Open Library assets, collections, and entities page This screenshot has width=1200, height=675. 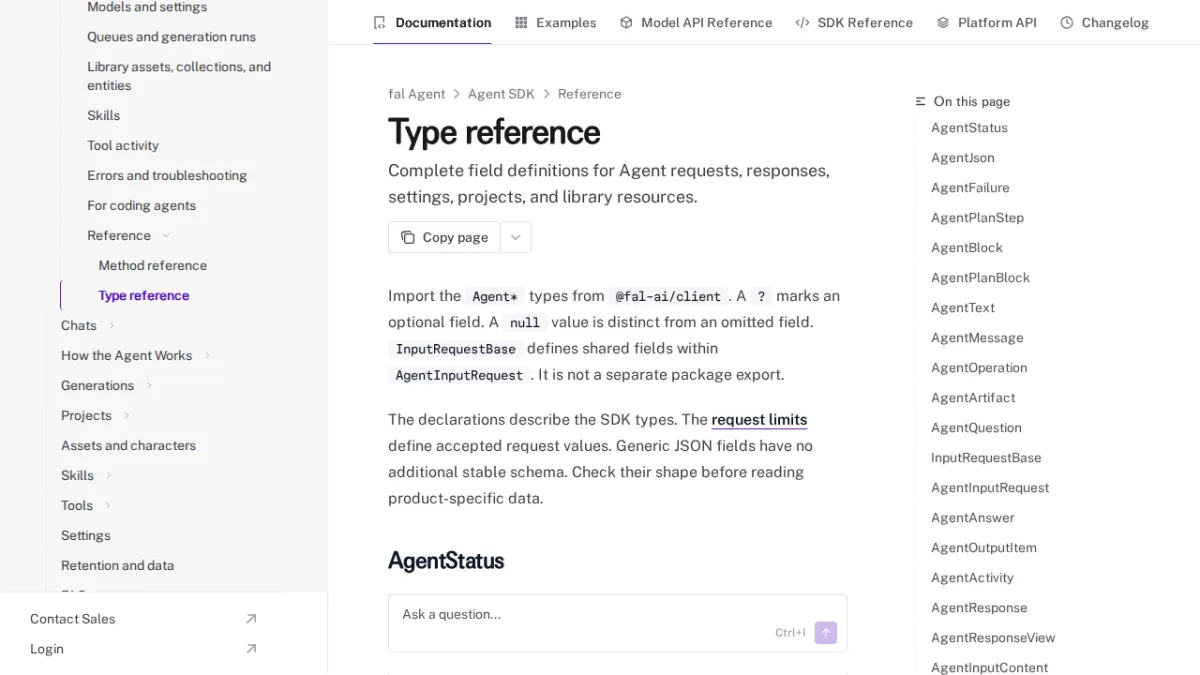pyautogui.click(x=179, y=76)
